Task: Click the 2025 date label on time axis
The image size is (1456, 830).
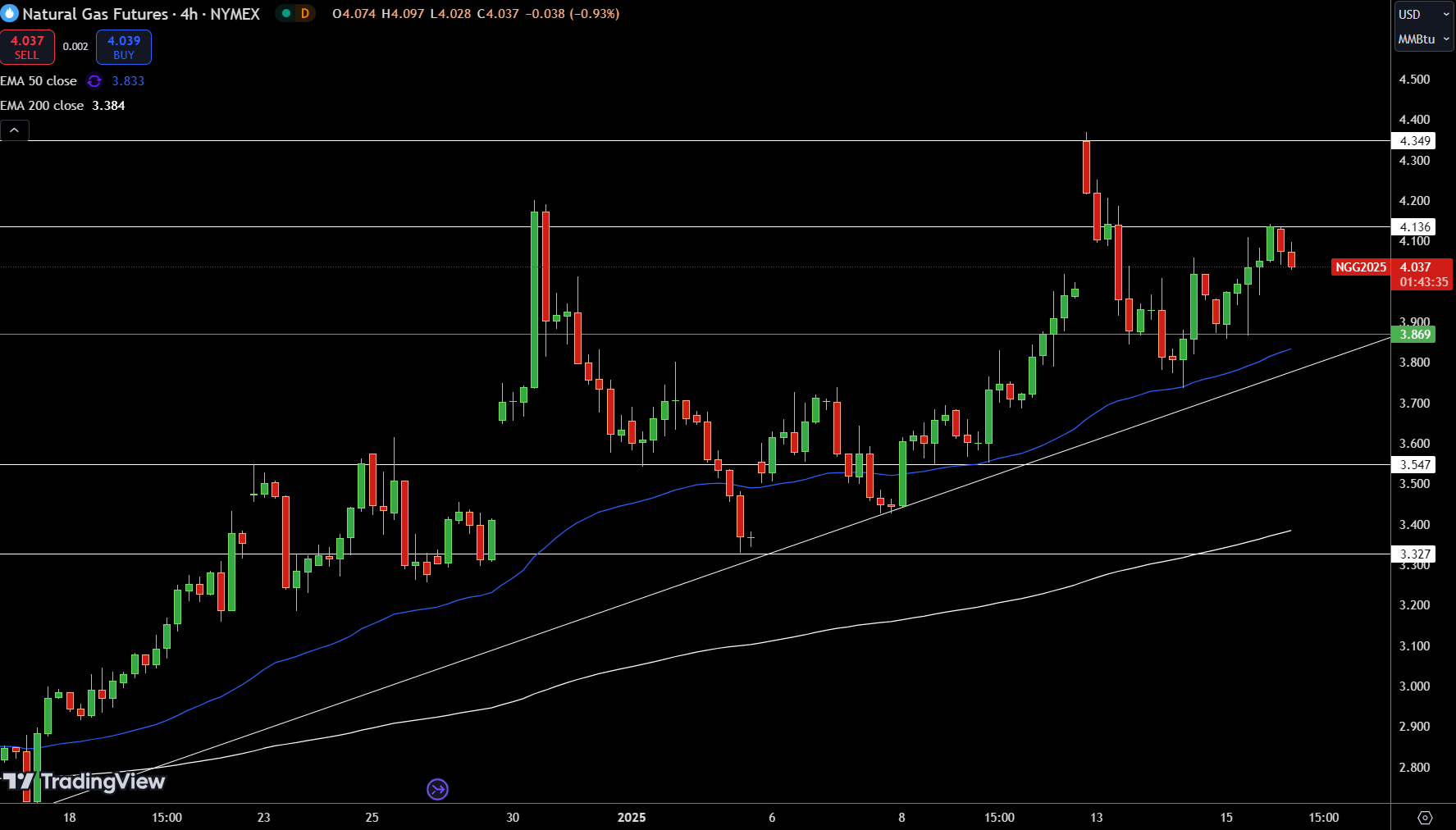Action: (x=632, y=818)
